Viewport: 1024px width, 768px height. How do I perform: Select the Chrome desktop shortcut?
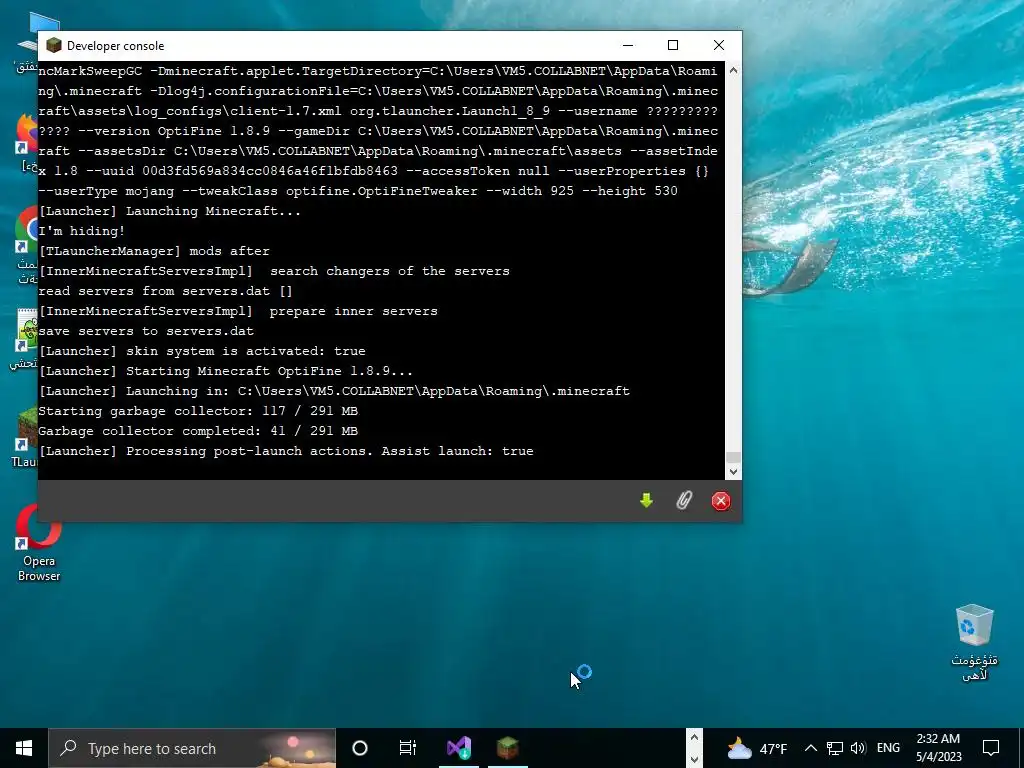(x=26, y=246)
